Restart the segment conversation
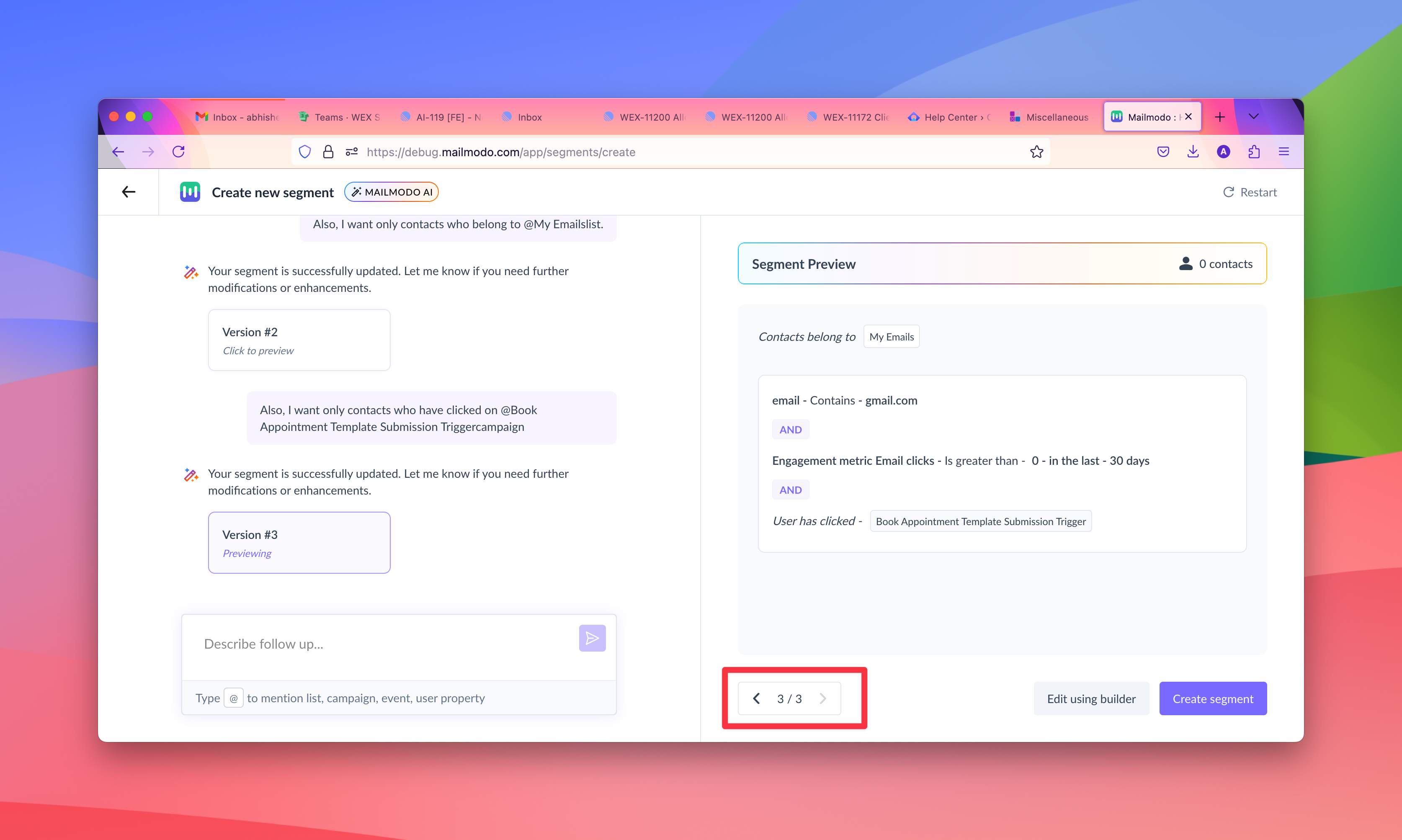Image resolution: width=1402 pixels, height=840 pixels. pos(1250,192)
